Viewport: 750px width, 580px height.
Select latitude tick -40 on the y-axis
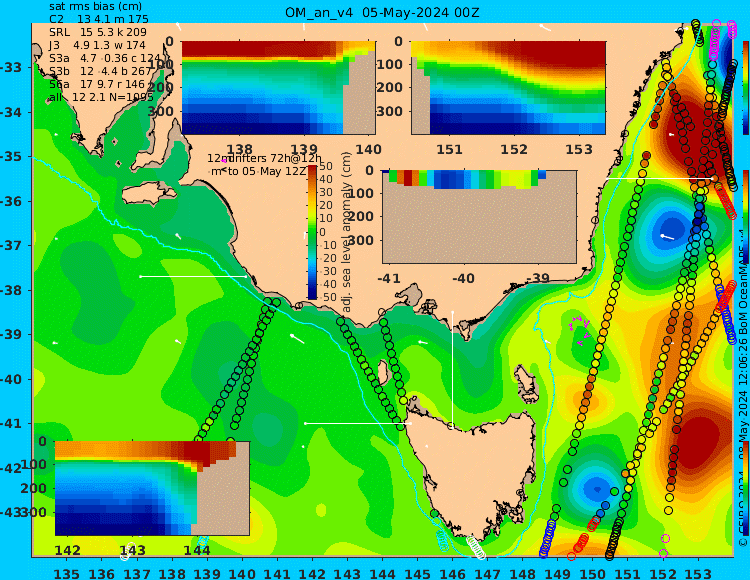click(11, 379)
